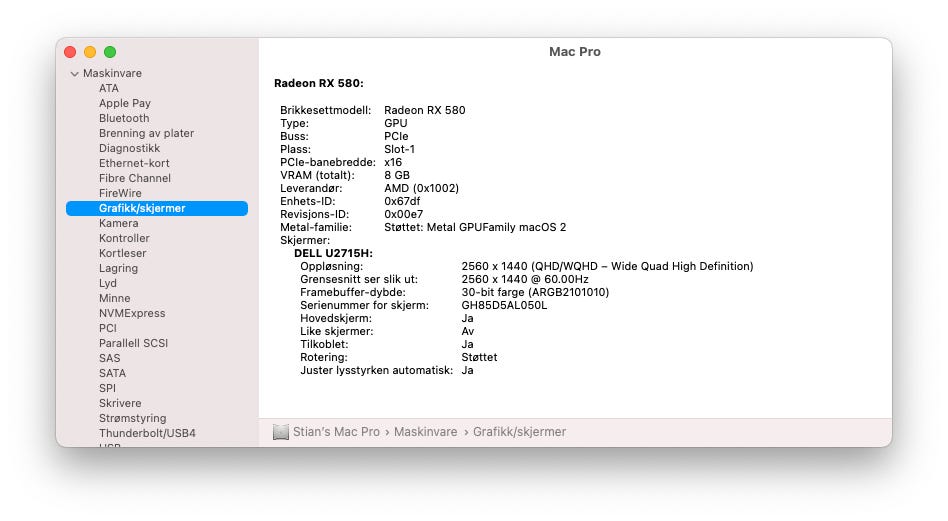Image resolution: width=948 pixels, height=521 pixels.
Task: Click Maskinvare in the path bar
Action: (x=426, y=432)
